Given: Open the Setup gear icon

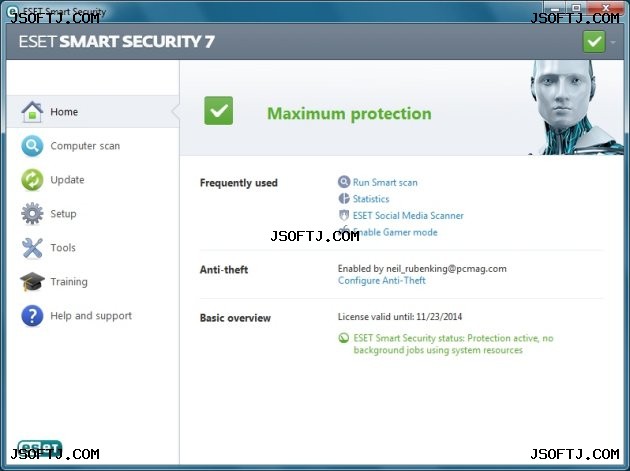Looking at the screenshot, I should click(x=32, y=213).
